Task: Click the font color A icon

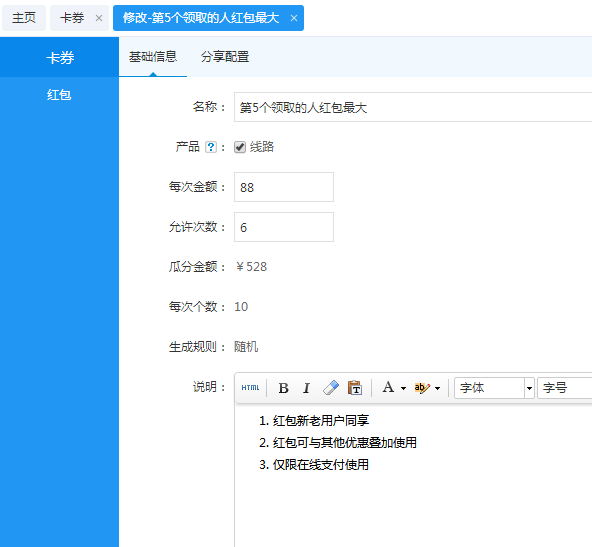Action: tap(388, 387)
